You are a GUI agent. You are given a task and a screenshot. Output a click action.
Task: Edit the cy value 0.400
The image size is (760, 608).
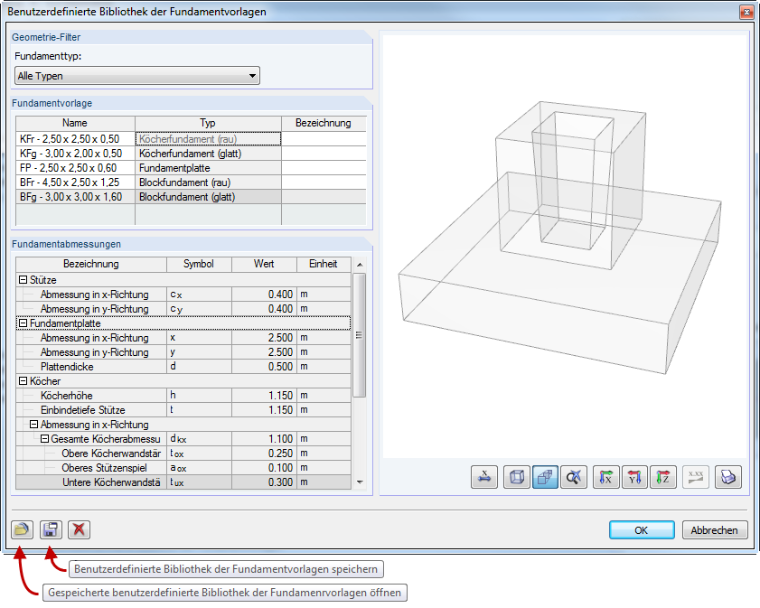pos(264,309)
